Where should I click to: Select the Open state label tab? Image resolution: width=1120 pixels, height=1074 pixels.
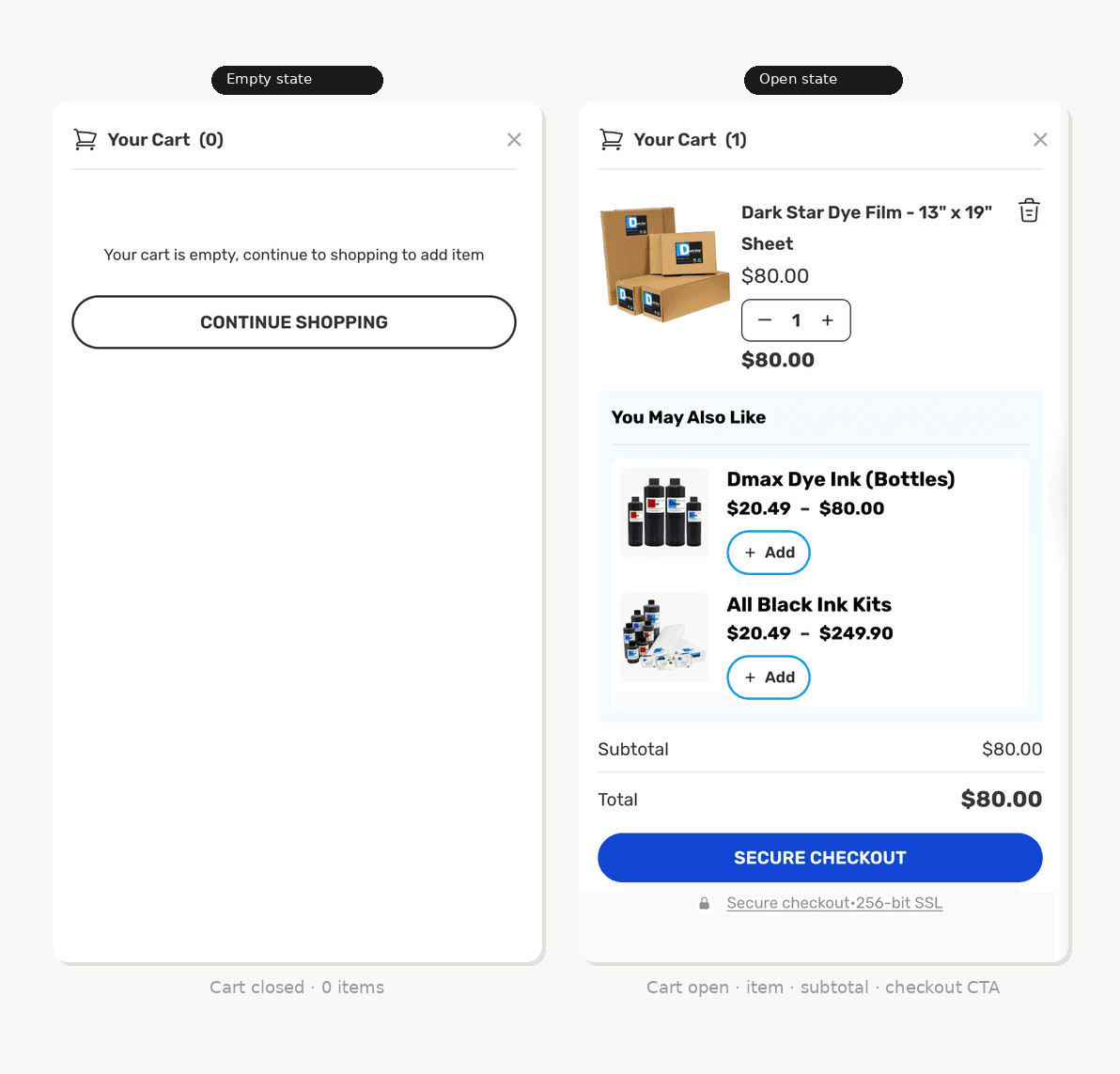pyautogui.click(x=823, y=80)
